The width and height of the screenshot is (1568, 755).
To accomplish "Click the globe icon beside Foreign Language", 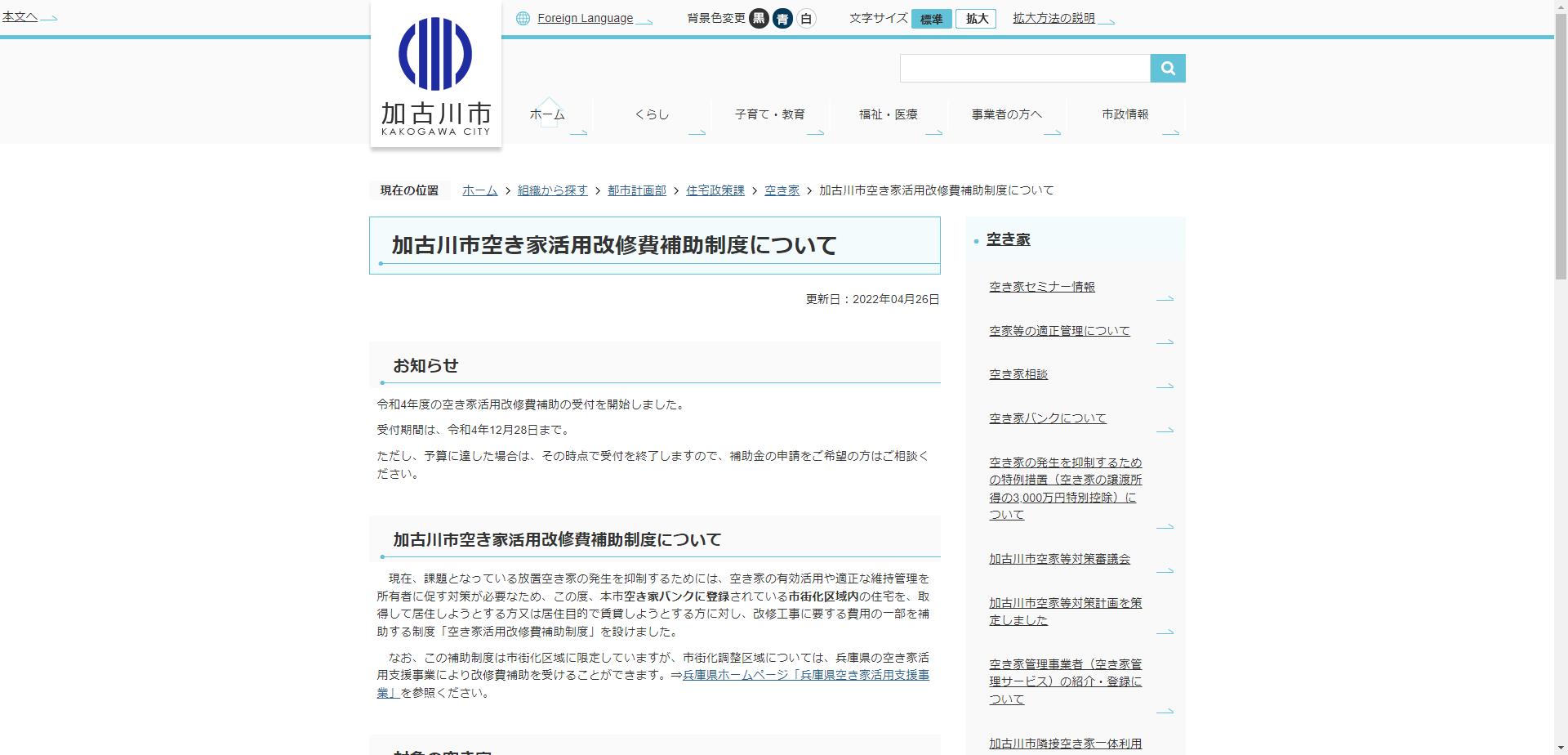I will point(523,19).
